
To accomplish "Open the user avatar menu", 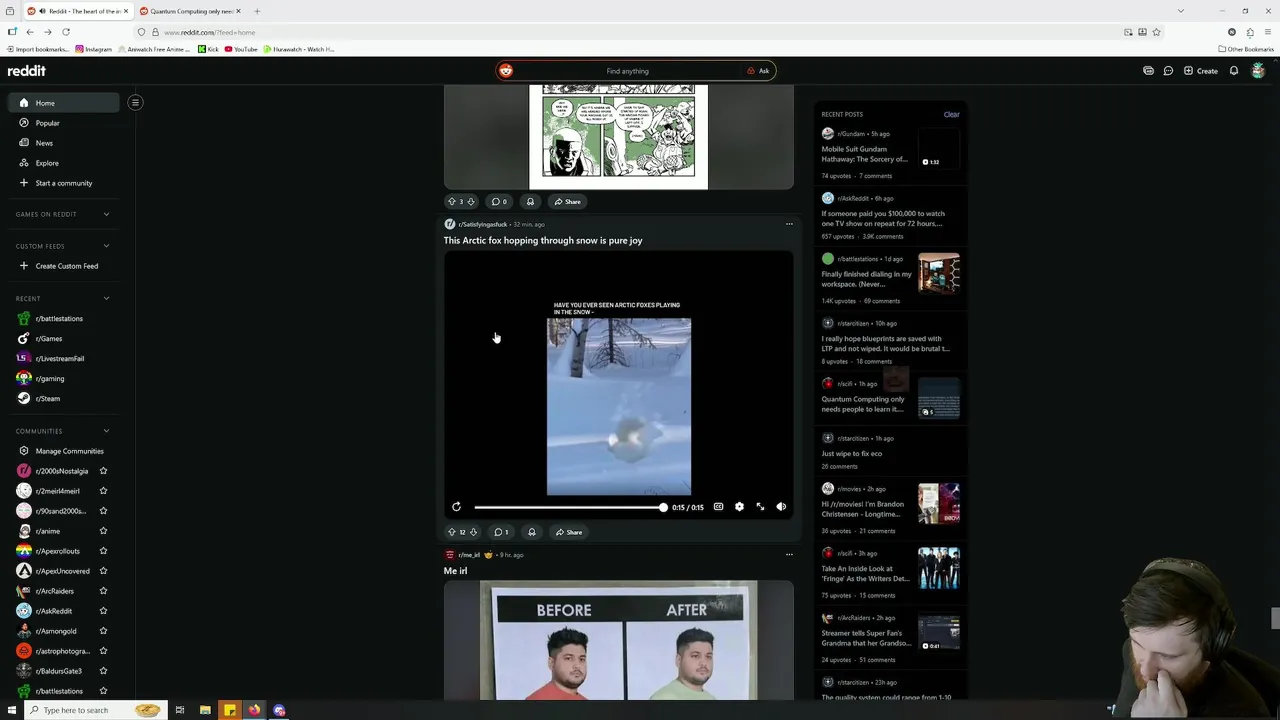I will tap(1258, 71).
